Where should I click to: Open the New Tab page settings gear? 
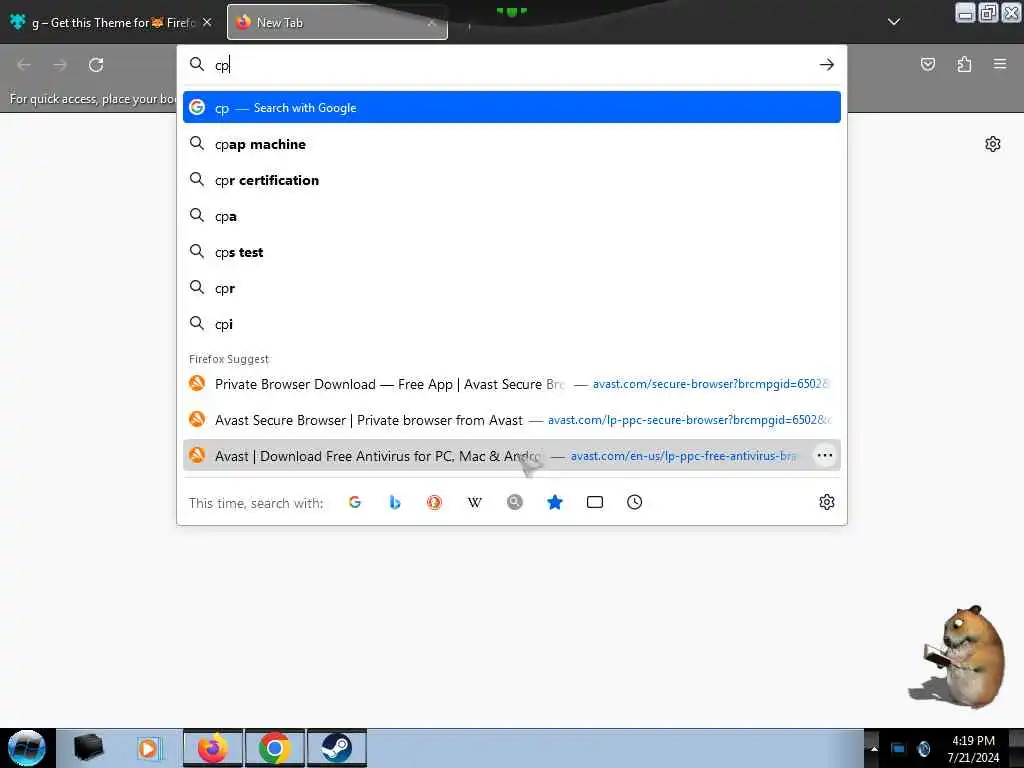(993, 144)
